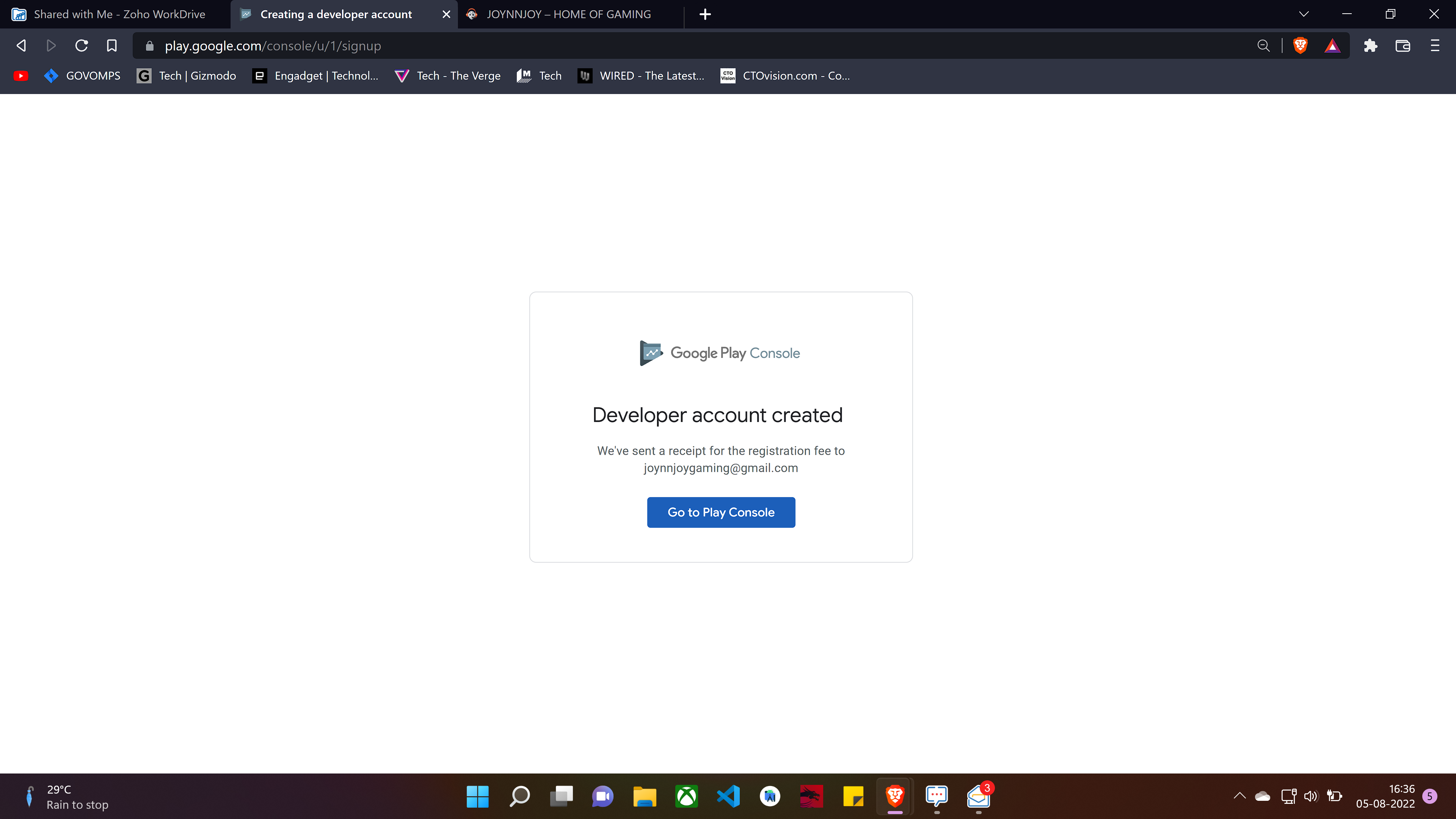Go back to previous page
The image size is (1456, 819).
click(x=21, y=46)
